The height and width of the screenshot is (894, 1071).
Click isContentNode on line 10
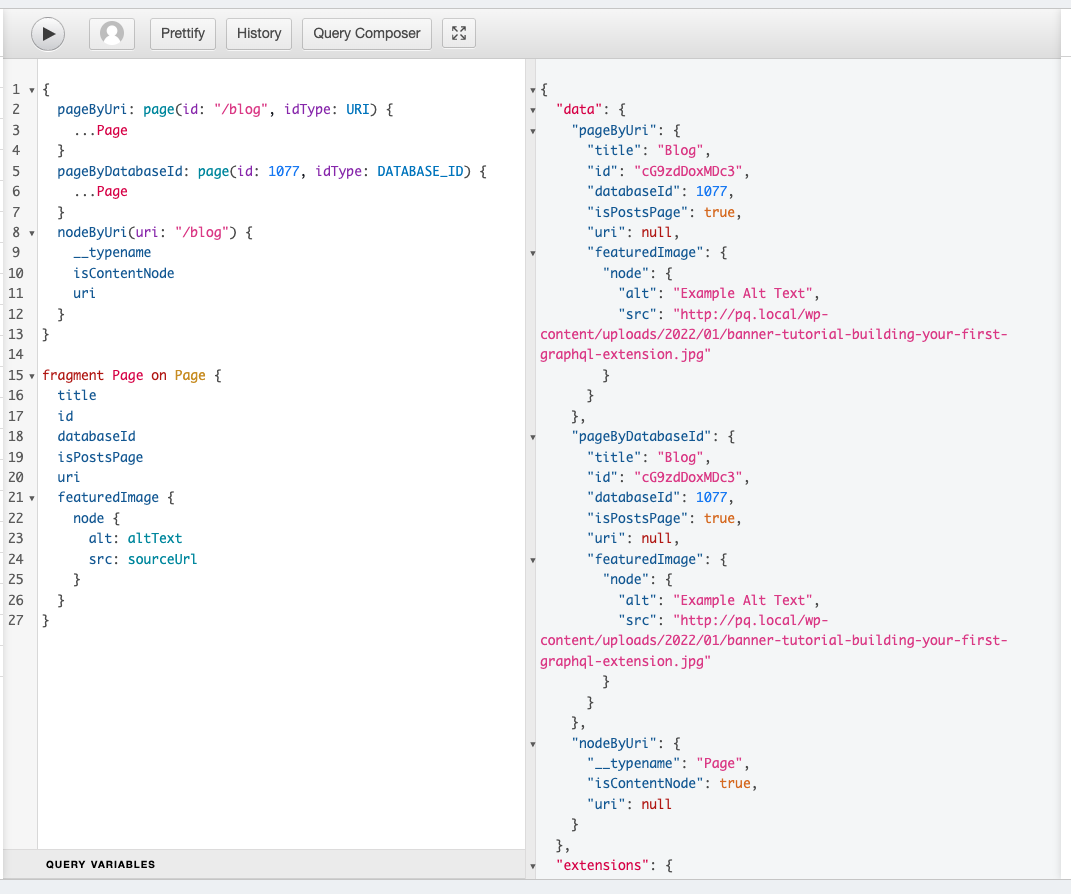click(124, 273)
